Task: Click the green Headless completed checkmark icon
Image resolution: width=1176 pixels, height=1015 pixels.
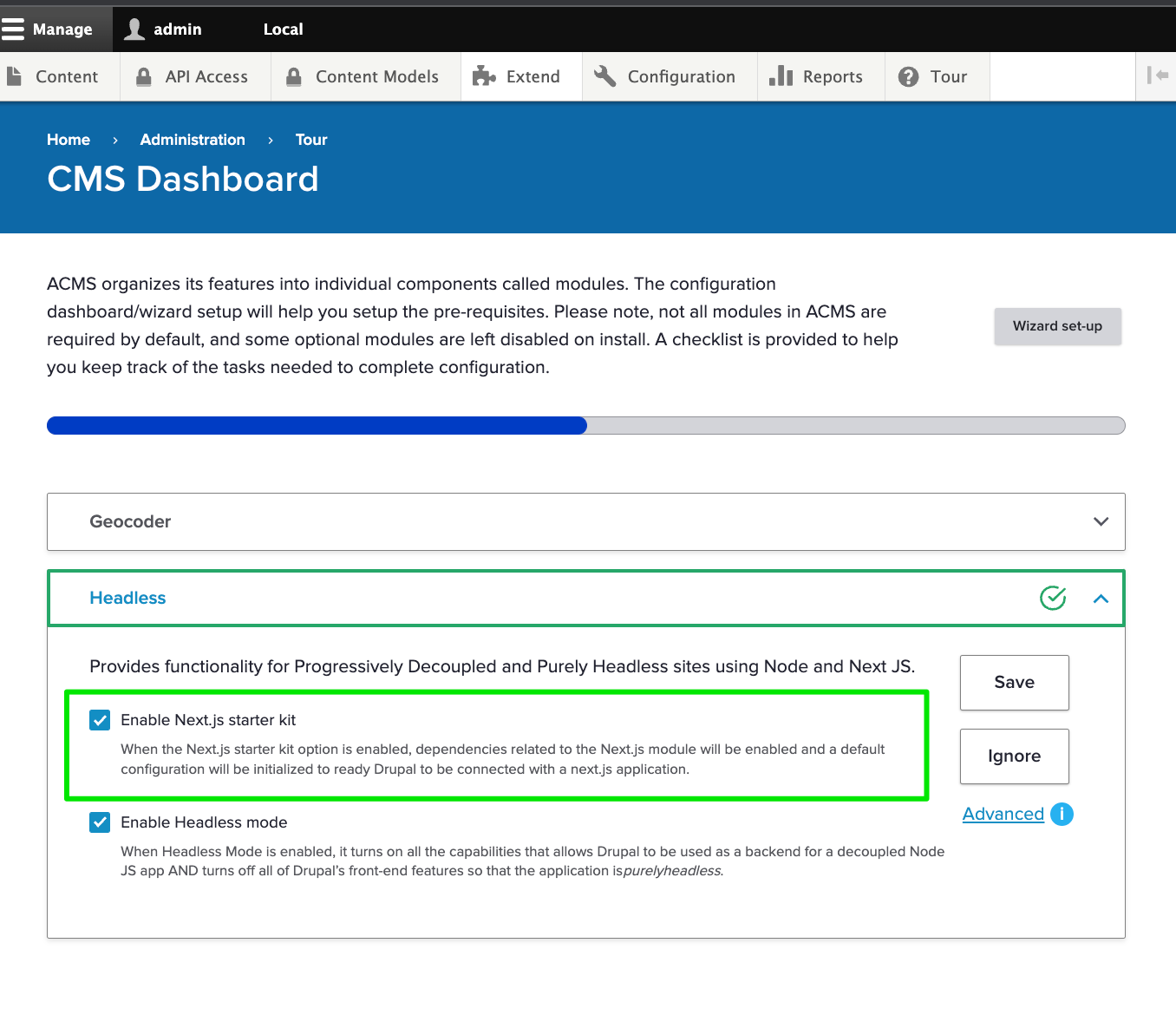Action: coord(1053,598)
